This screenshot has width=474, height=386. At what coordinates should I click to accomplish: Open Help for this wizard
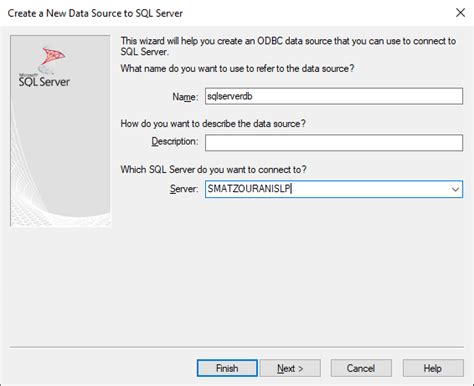point(433,368)
